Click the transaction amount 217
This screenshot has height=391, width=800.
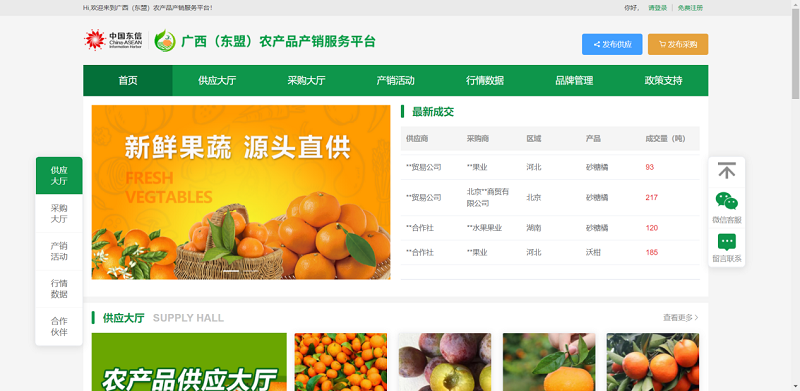click(652, 198)
